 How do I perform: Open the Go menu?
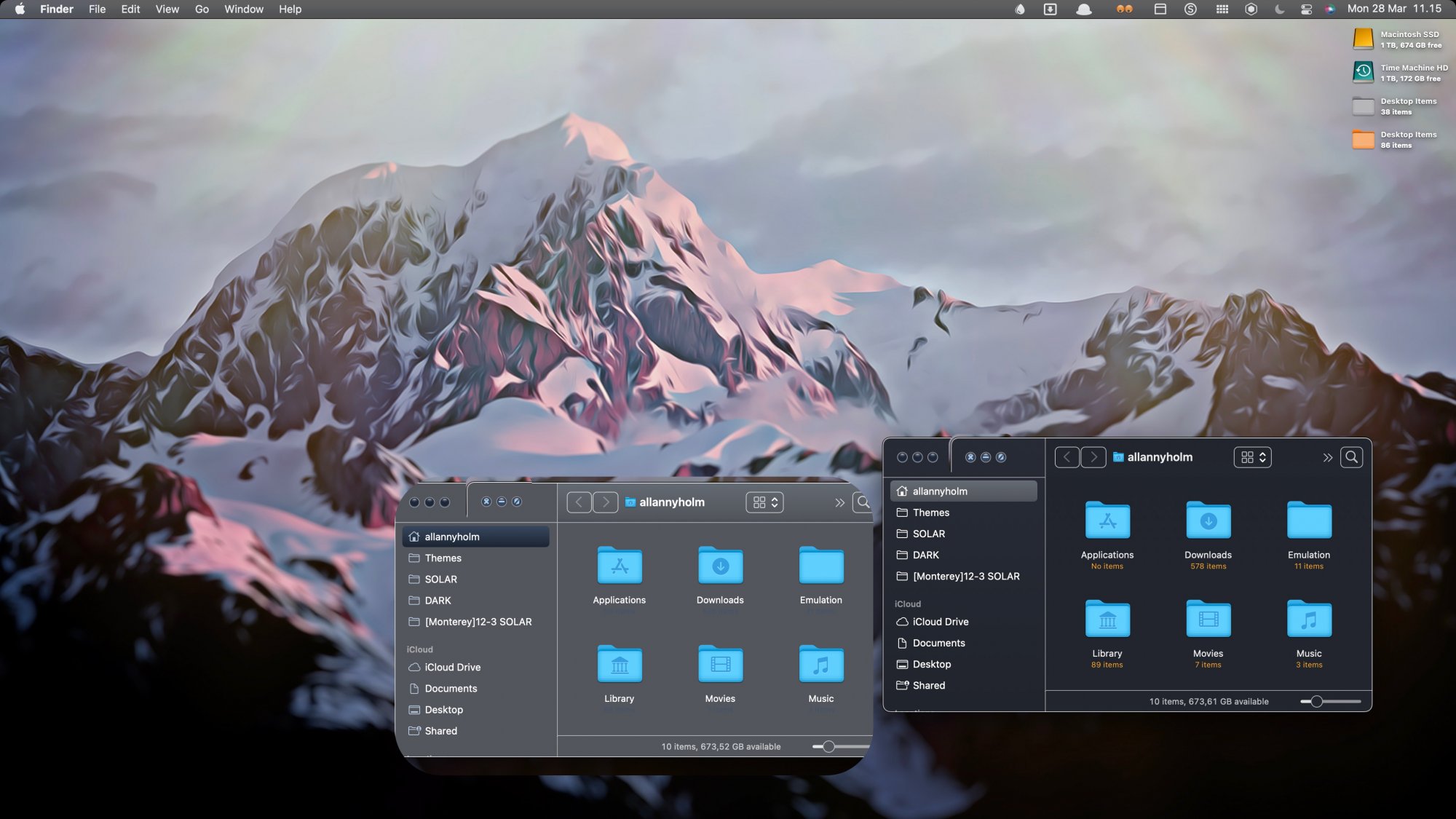tap(202, 9)
